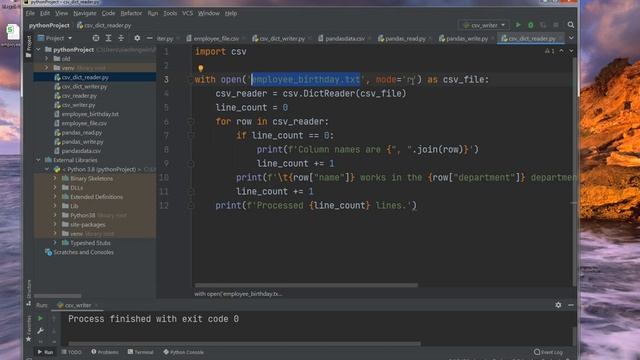Expand Binary Skeletons folder
Screen dimensions: 640x360
click(x=55, y=178)
